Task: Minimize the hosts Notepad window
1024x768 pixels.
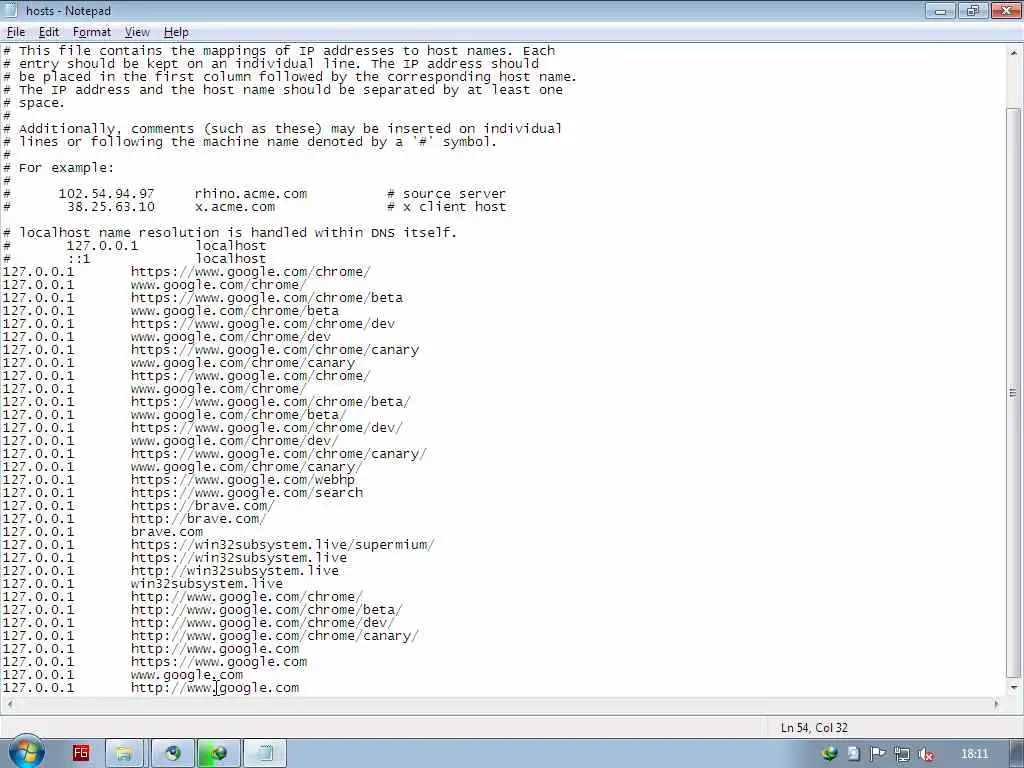Action: tap(940, 10)
